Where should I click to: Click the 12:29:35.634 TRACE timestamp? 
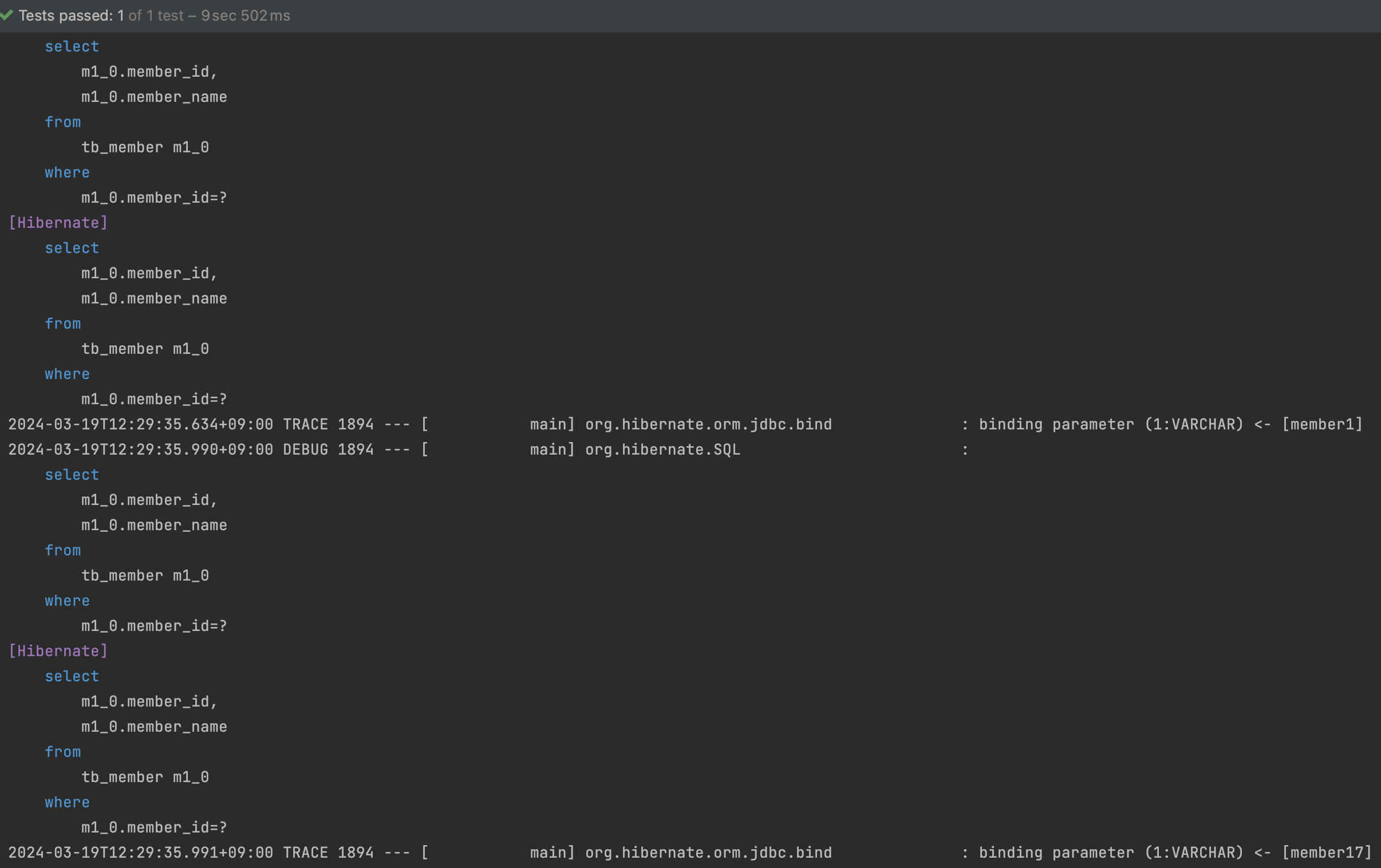(140, 424)
